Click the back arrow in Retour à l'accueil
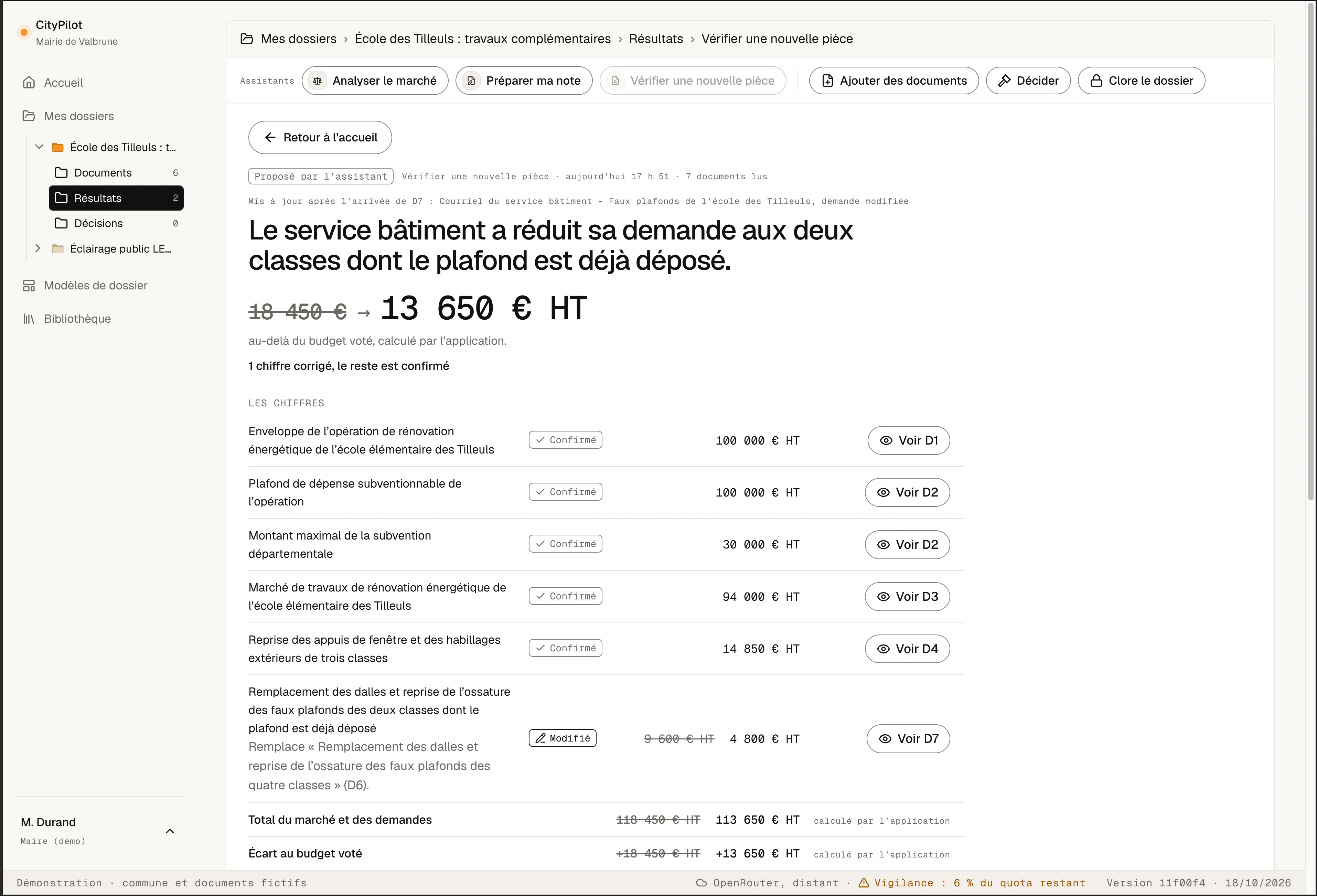 click(270, 137)
